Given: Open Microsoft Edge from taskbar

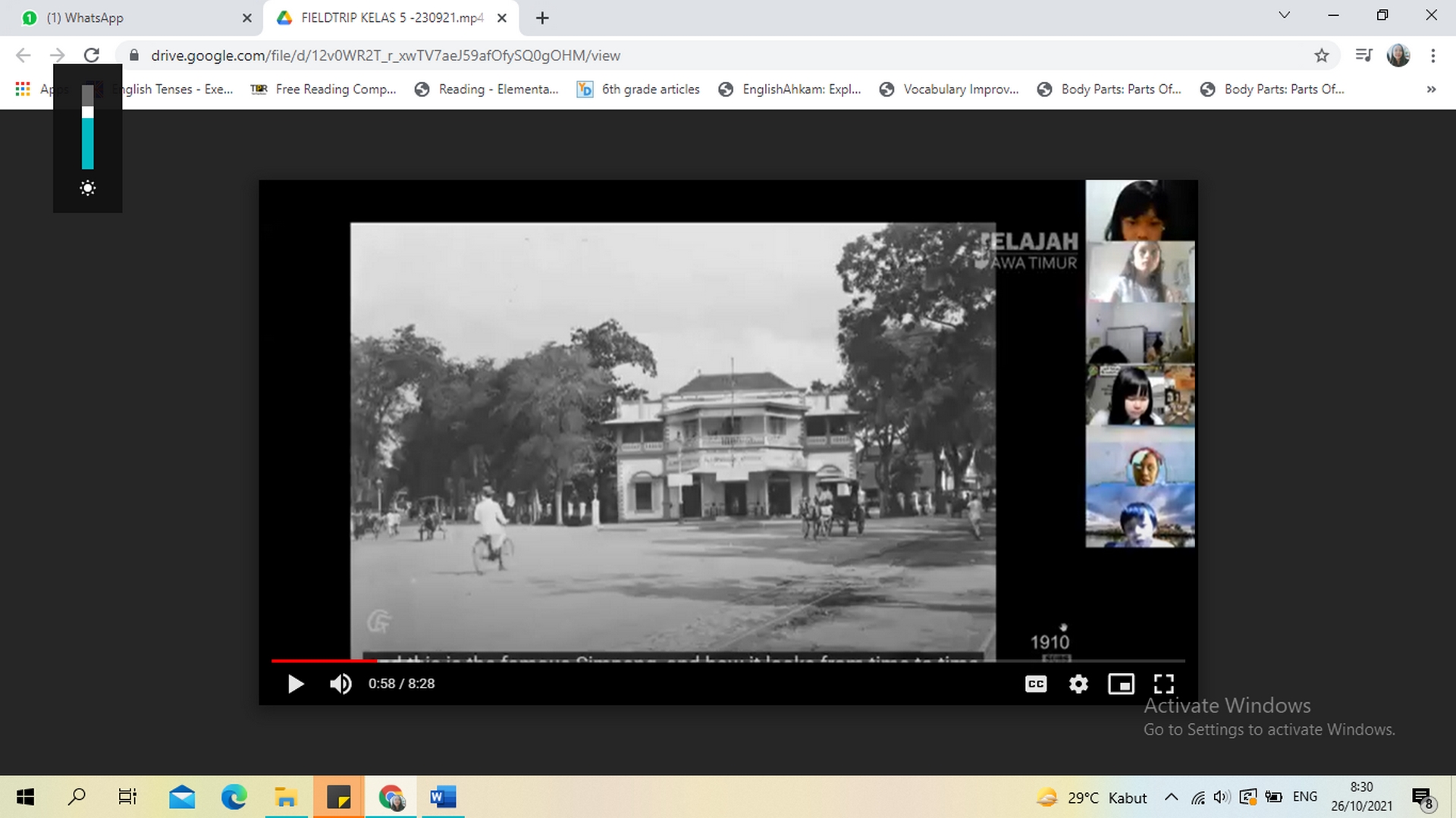Looking at the screenshot, I should point(234,797).
